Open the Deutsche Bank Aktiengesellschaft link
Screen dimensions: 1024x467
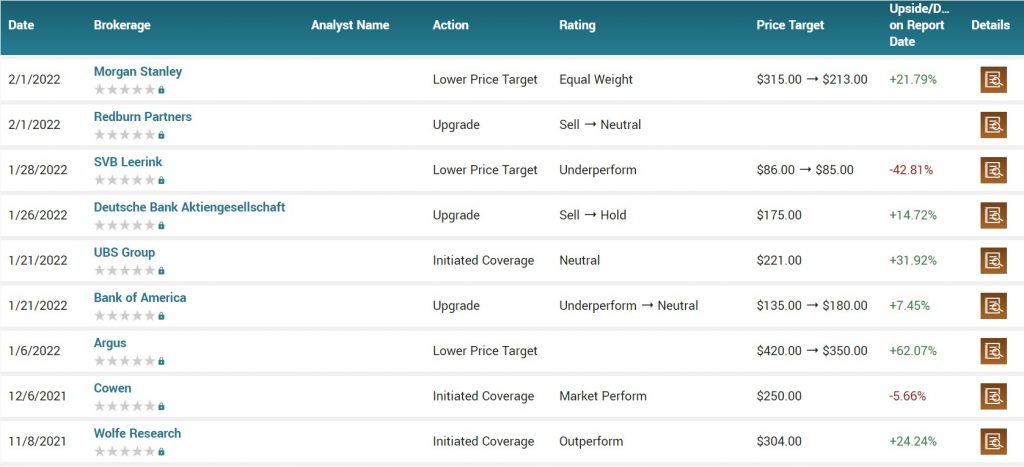[189, 207]
